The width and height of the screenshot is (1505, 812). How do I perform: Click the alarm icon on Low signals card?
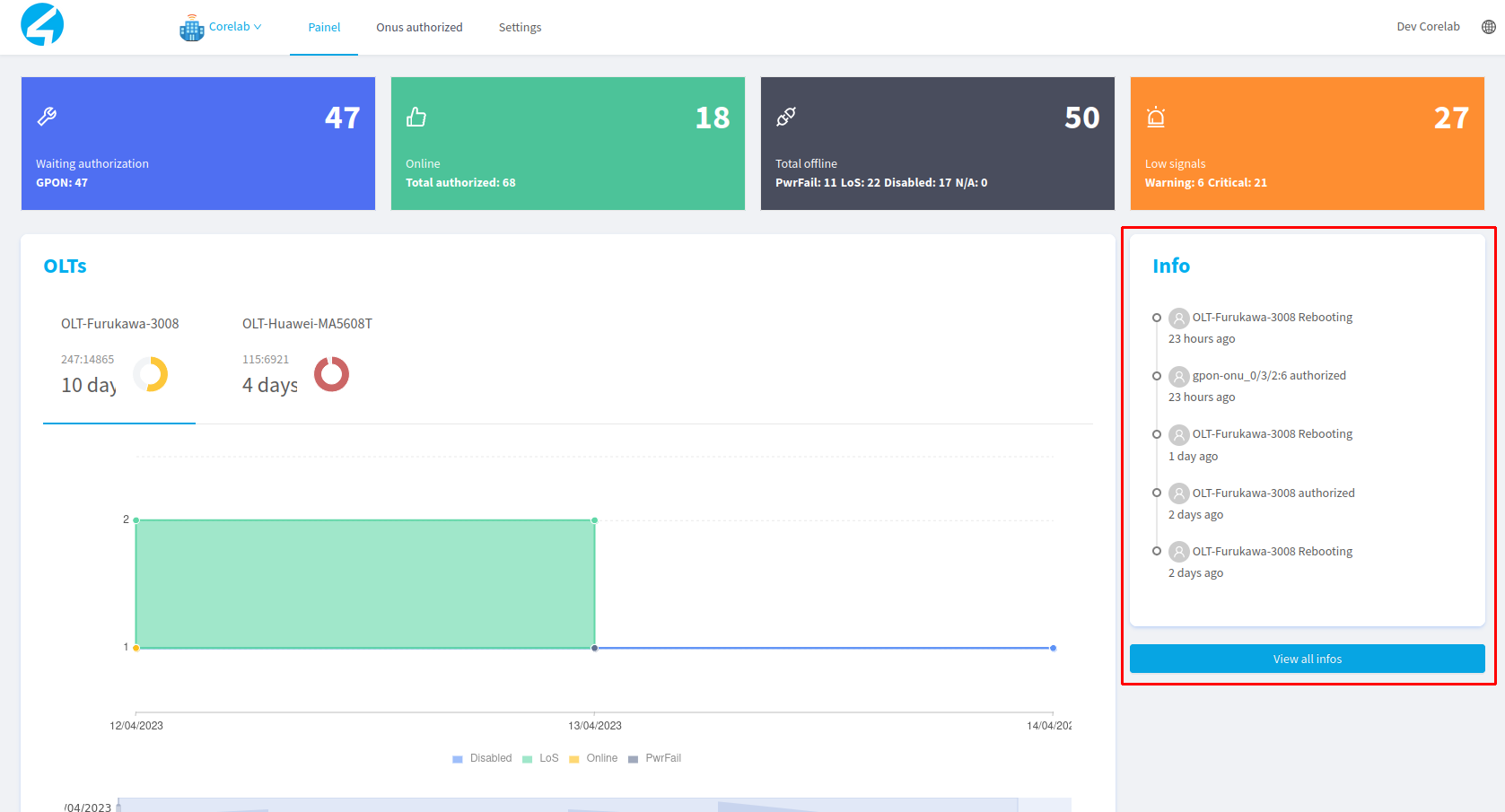tap(1157, 117)
